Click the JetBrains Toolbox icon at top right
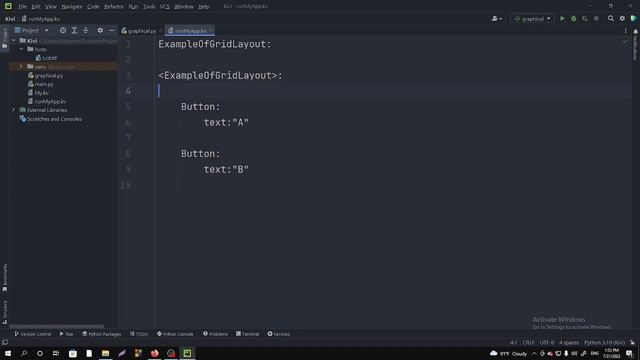 tap(633, 19)
